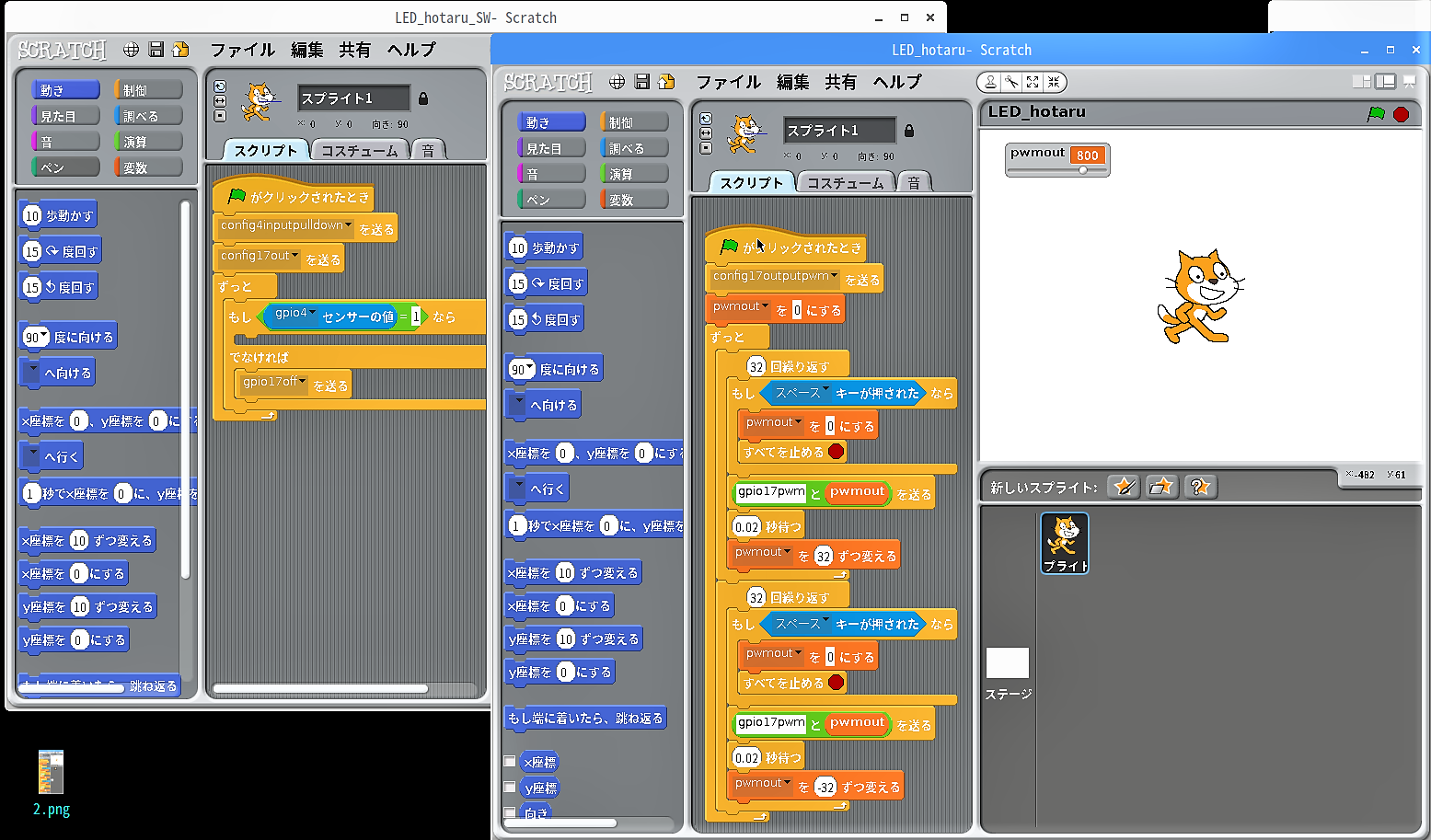
Task: Adjust the pwmout slider on stage
Action: pos(1083,170)
